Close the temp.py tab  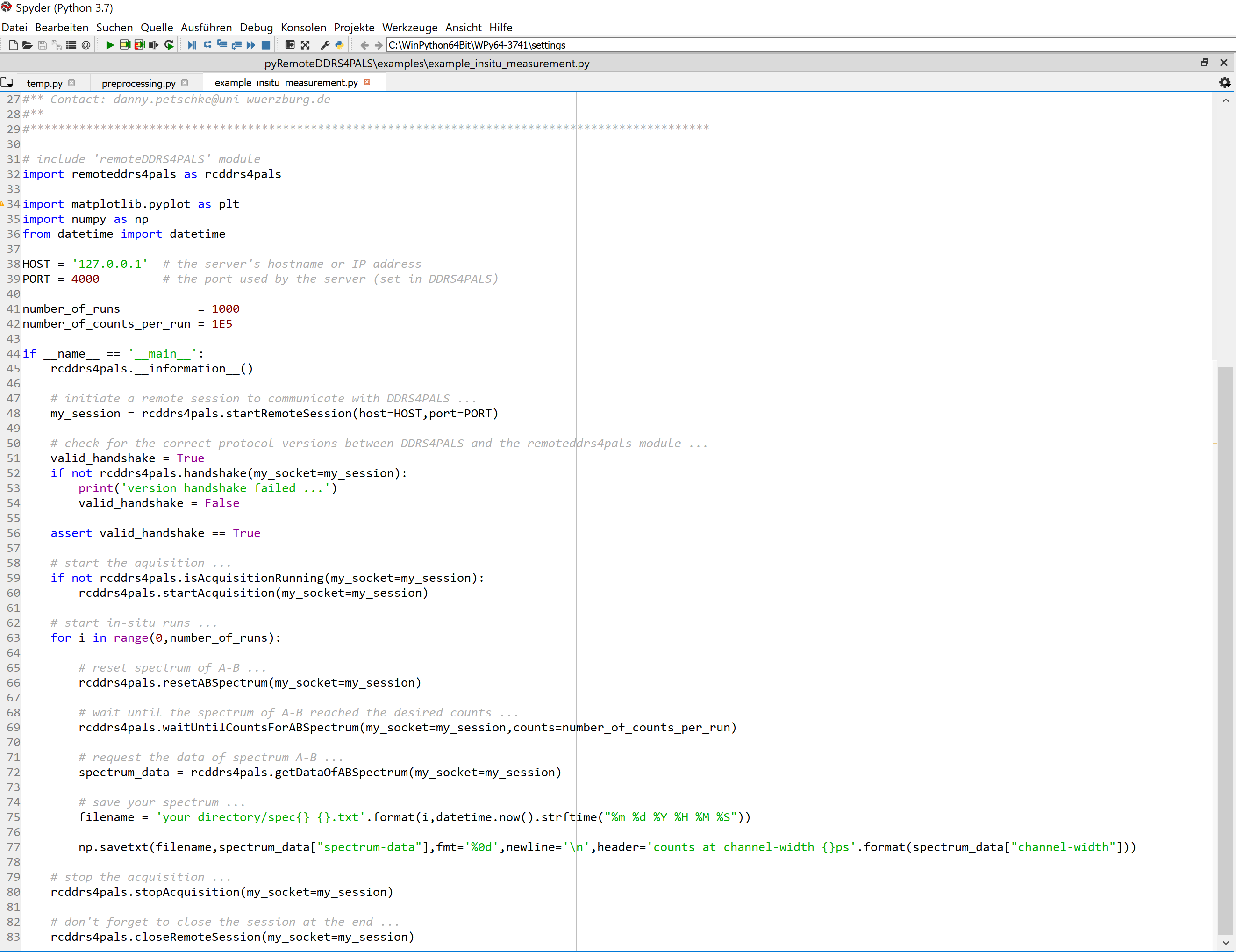[71, 83]
